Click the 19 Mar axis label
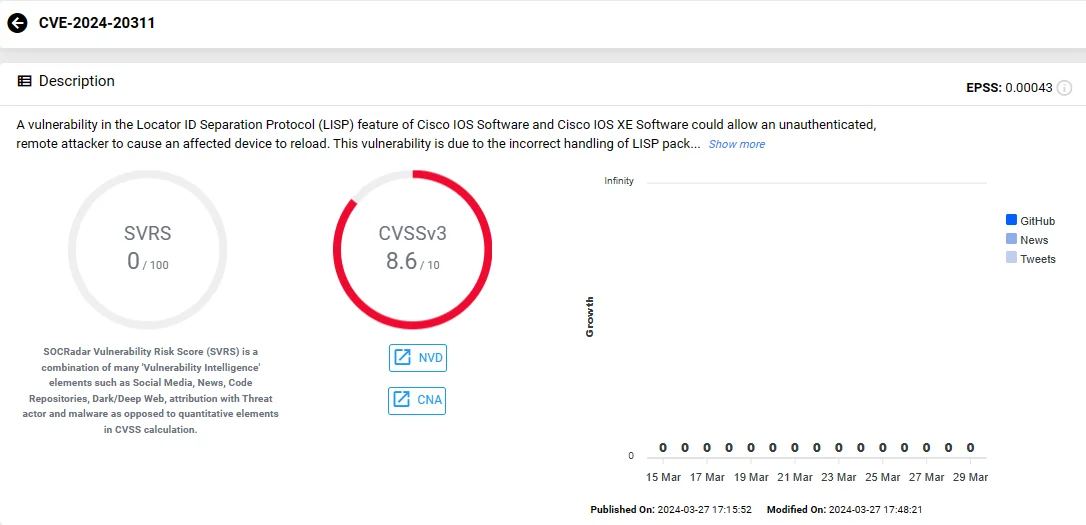Screen dimensions: 1086x525 [751, 477]
